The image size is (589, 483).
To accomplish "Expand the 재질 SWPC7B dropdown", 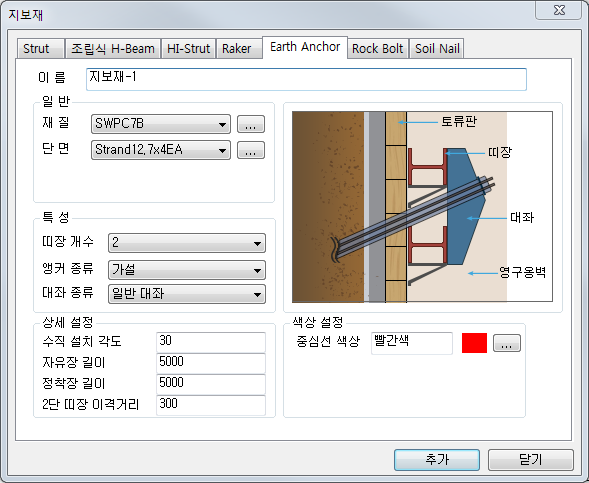I will 161,124.
